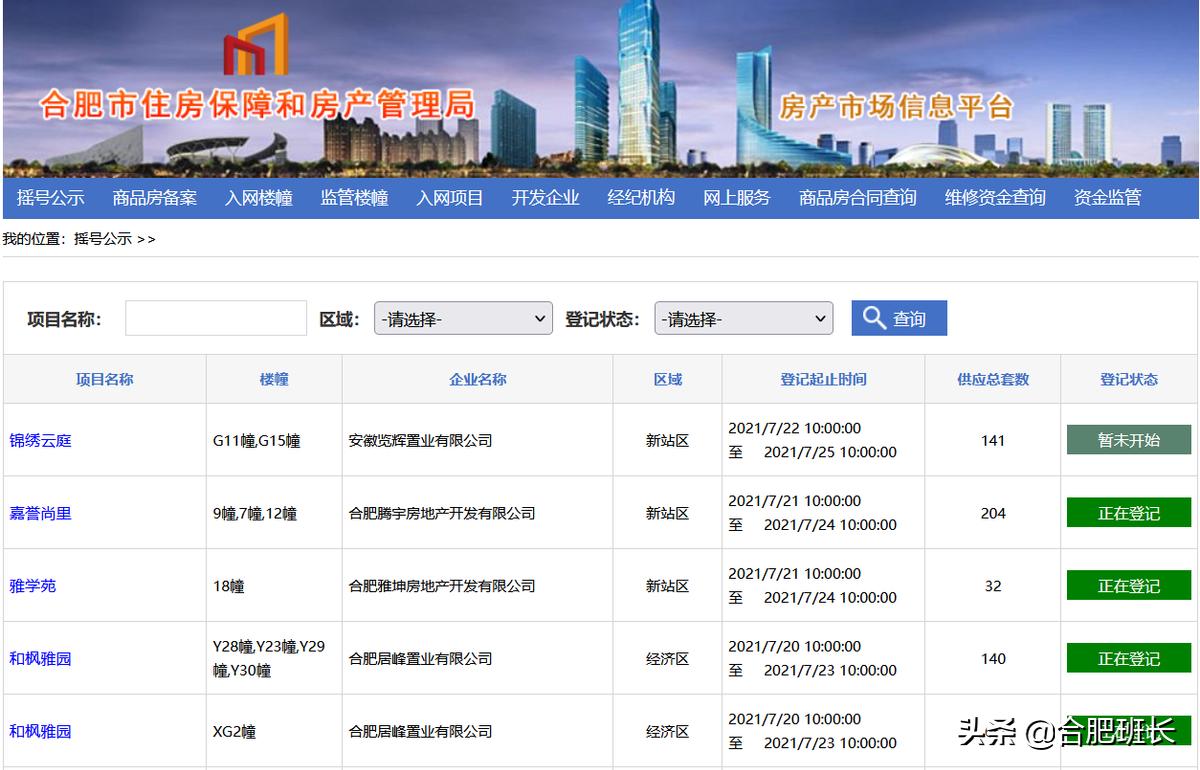Image resolution: width=1200 pixels, height=770 pixels.
Task: Click inside the 项目名称 input field
Action: [x=217, y=317]
